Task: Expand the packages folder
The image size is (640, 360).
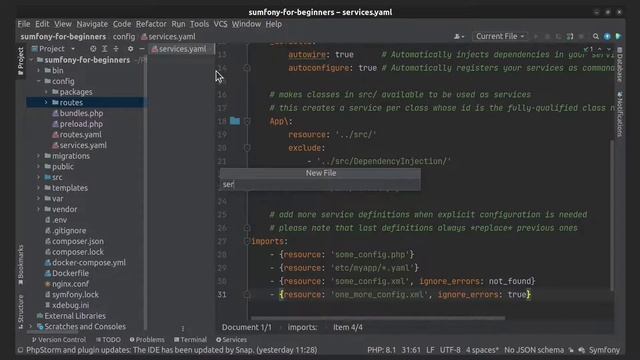Action: click(x=46, y=92)
